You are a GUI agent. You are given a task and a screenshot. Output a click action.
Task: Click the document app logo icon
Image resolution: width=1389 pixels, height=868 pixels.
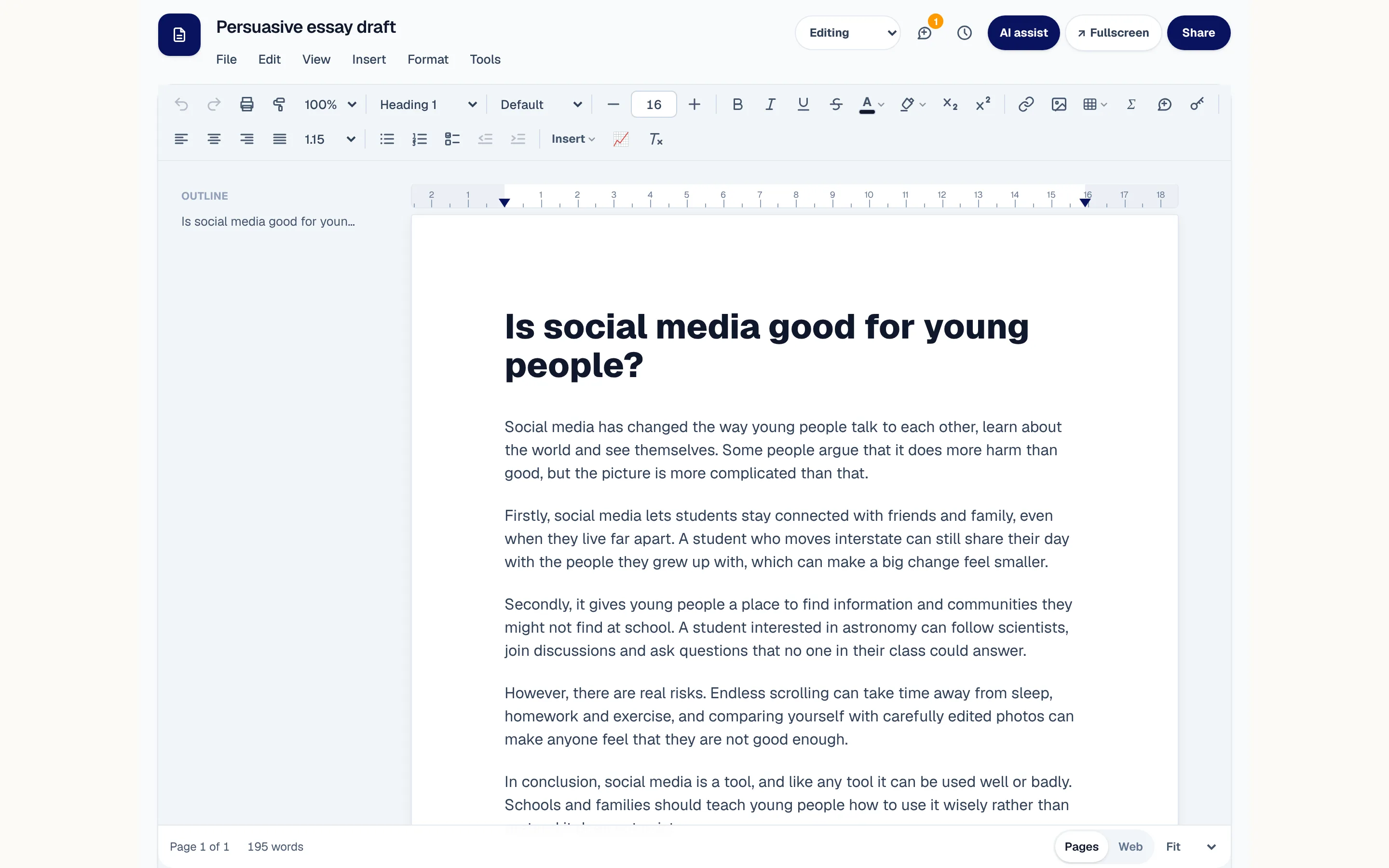coord(179,34)
